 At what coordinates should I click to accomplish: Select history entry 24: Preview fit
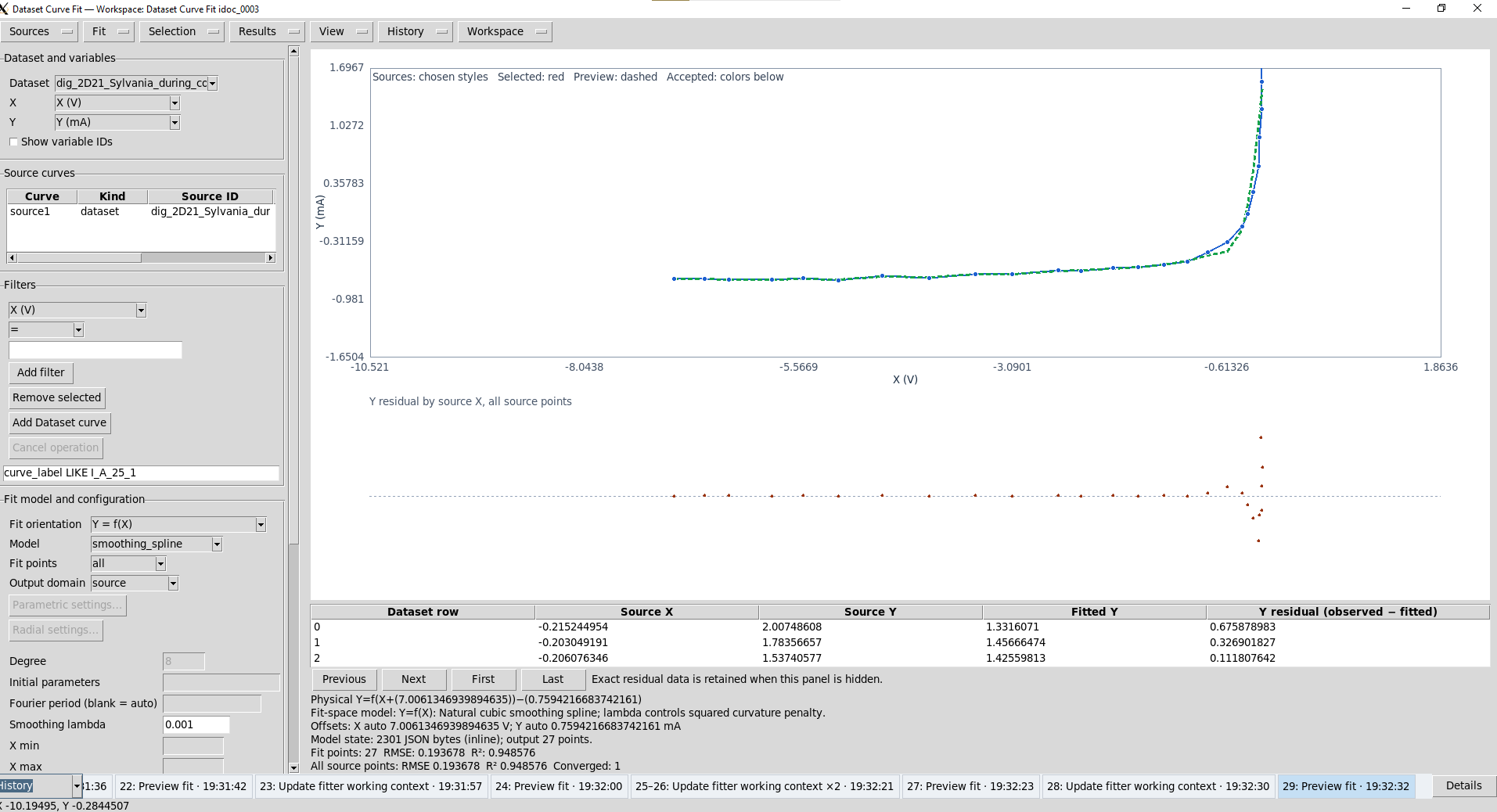click(x=559, y=786)
